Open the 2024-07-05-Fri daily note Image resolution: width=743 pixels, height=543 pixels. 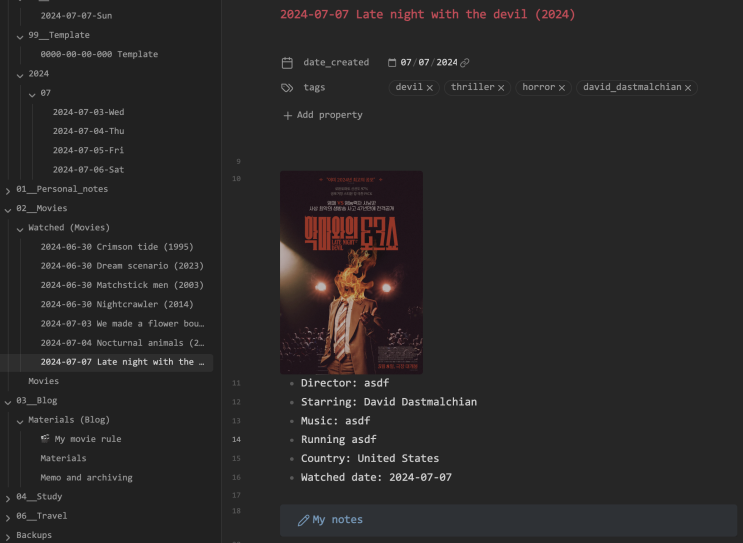tap(88, 150)
